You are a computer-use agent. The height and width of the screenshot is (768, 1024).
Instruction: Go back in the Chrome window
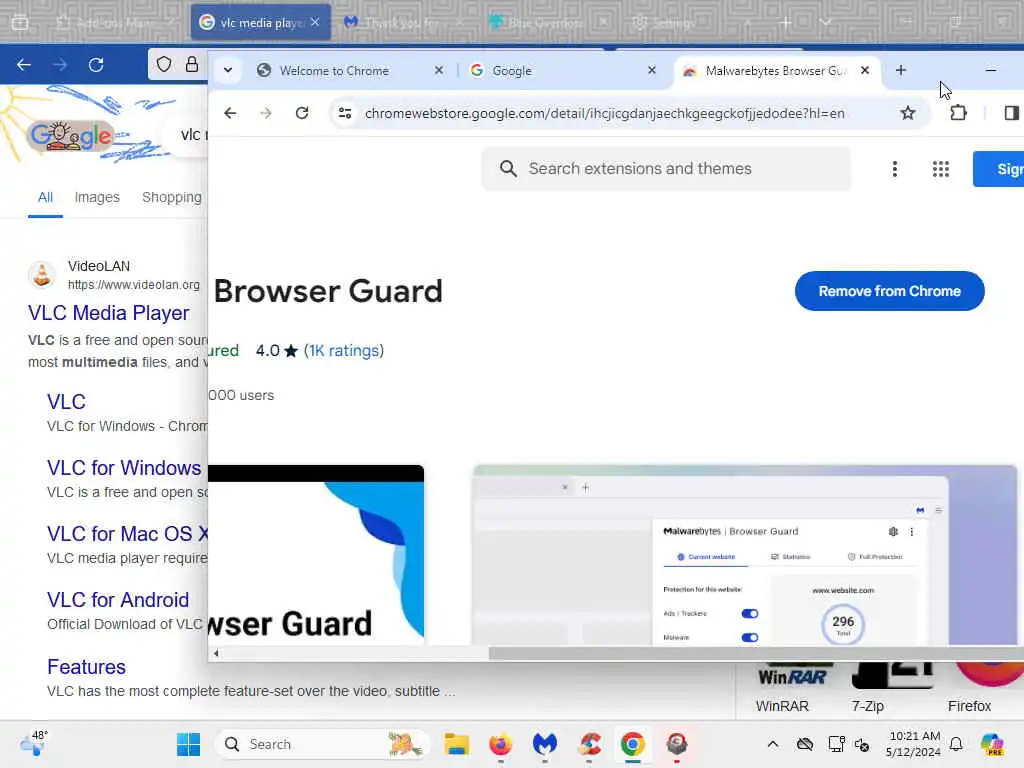pyautogui.click(x=230, y=114)
